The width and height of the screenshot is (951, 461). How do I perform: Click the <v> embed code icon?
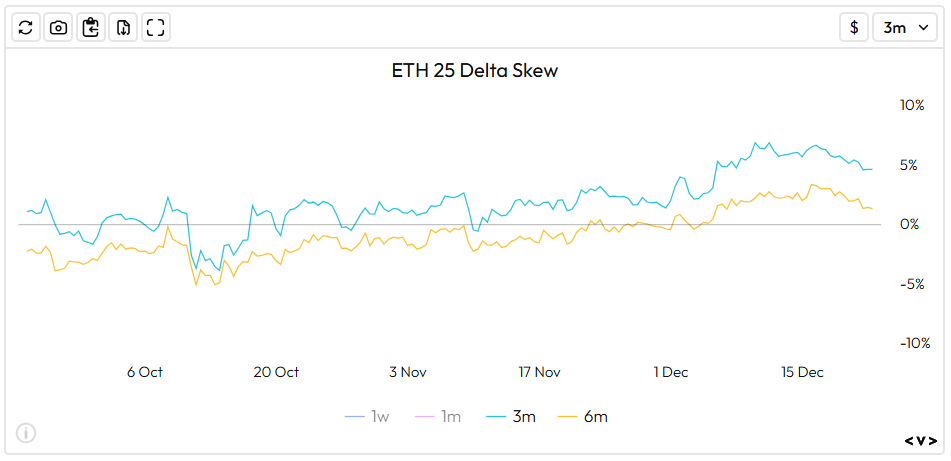921,441
